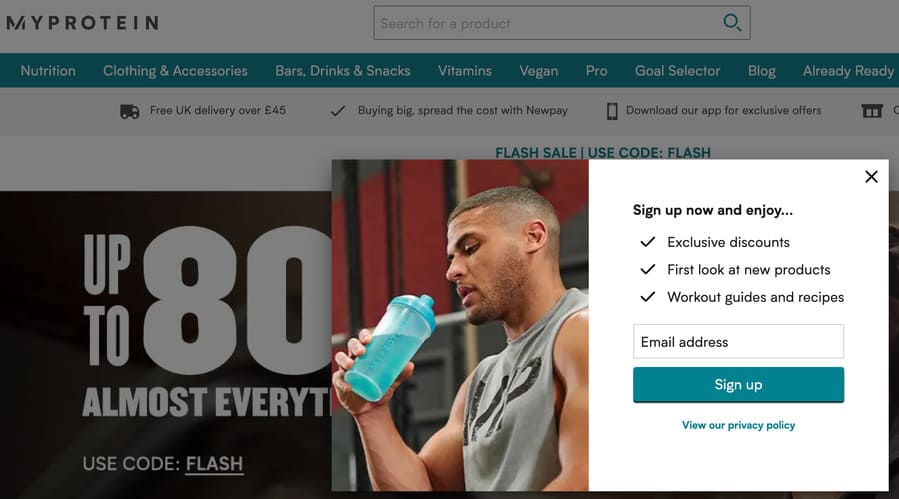This screenshot has height=499, width=899.
Task: Go to the Blog section
Action: 761,71
